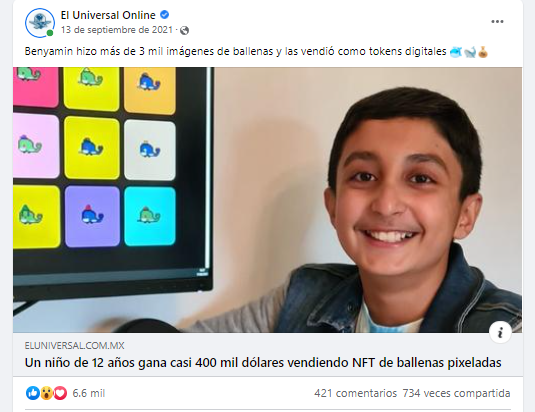Click the Wow reaction emoji icon

click(x=46, y=393)
